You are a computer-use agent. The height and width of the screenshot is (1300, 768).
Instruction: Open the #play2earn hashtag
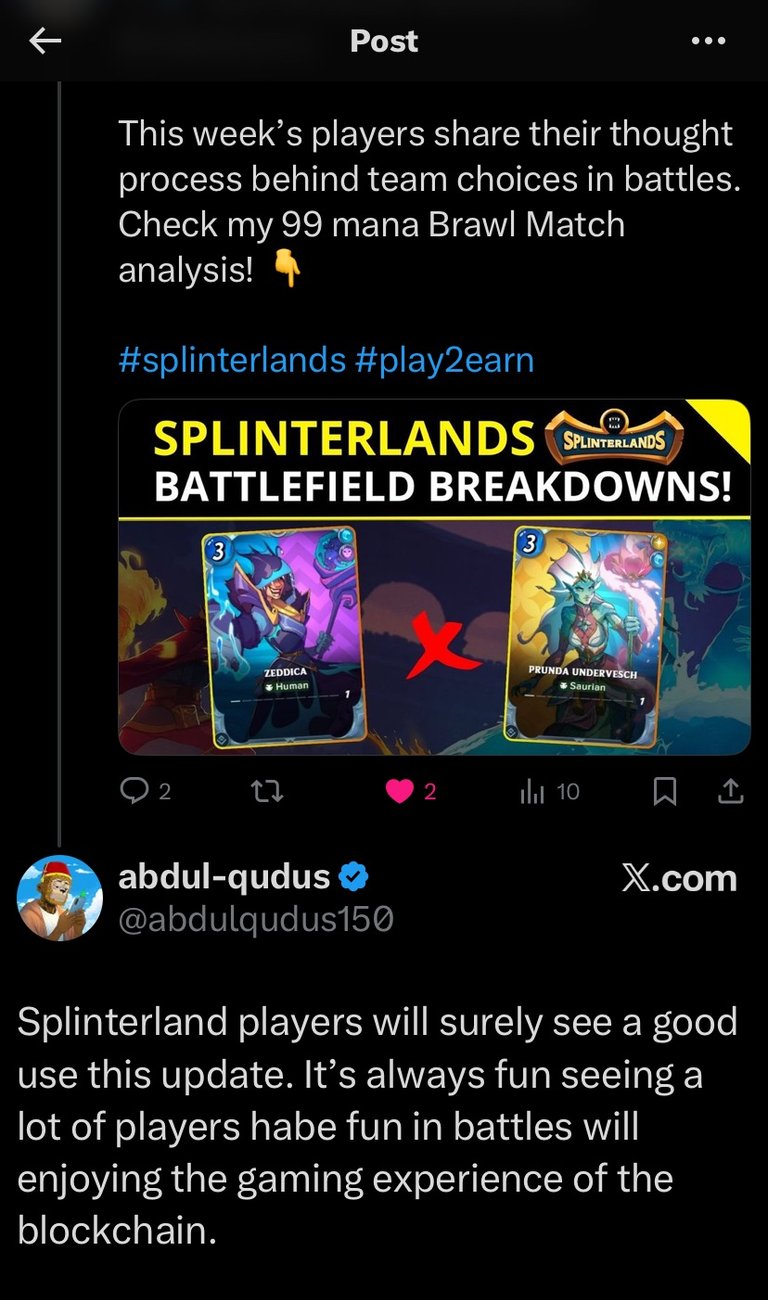click(x=445, y=360)
